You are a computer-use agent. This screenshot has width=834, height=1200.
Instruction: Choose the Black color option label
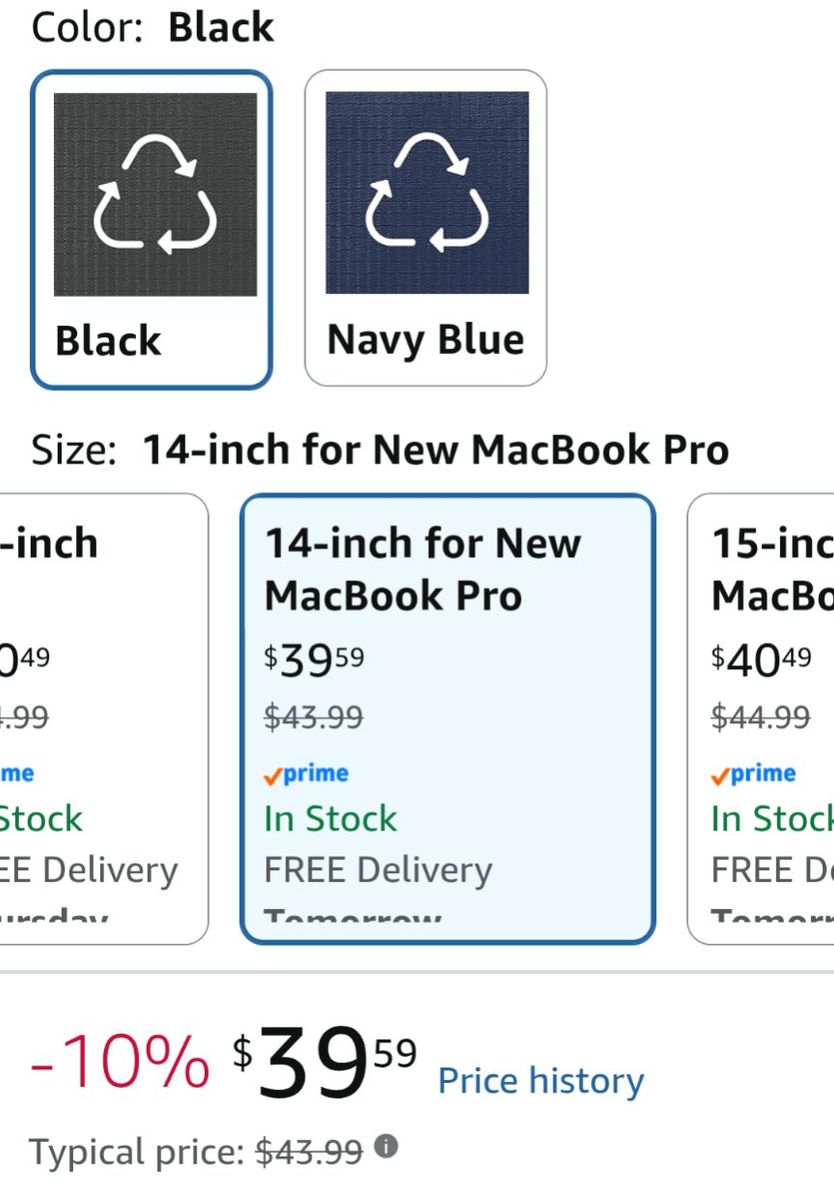(108, 341)
